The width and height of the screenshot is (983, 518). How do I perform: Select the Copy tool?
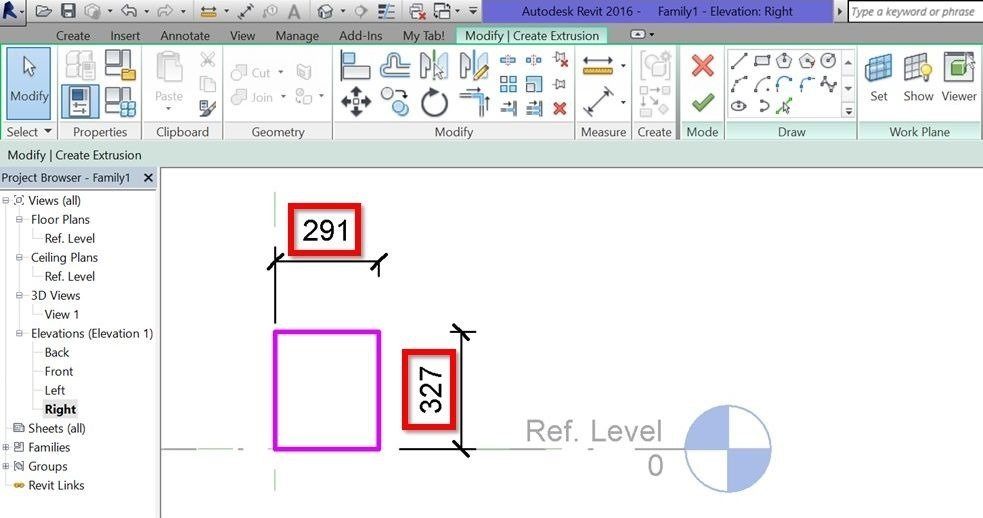(395, 102)
